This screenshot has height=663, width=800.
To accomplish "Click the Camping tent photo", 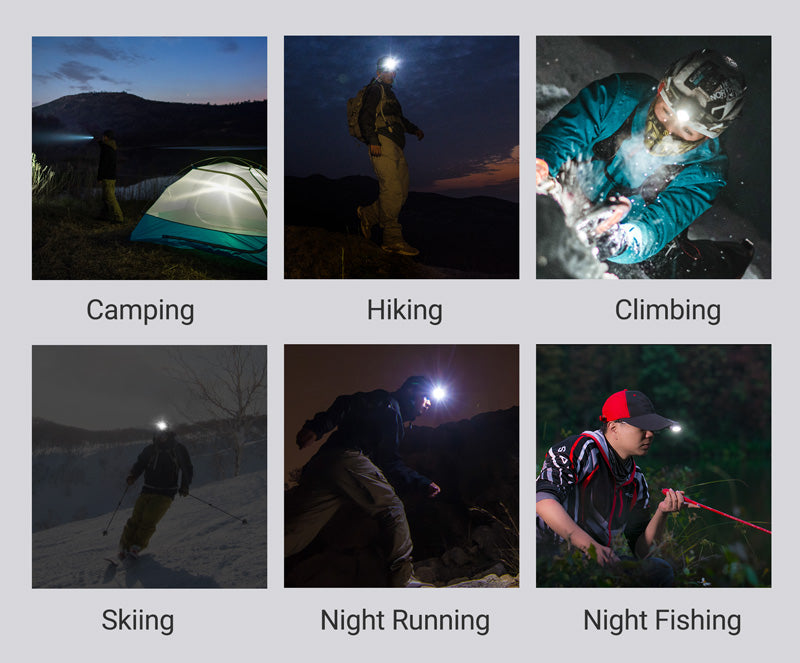I will [x=149, y=158].
